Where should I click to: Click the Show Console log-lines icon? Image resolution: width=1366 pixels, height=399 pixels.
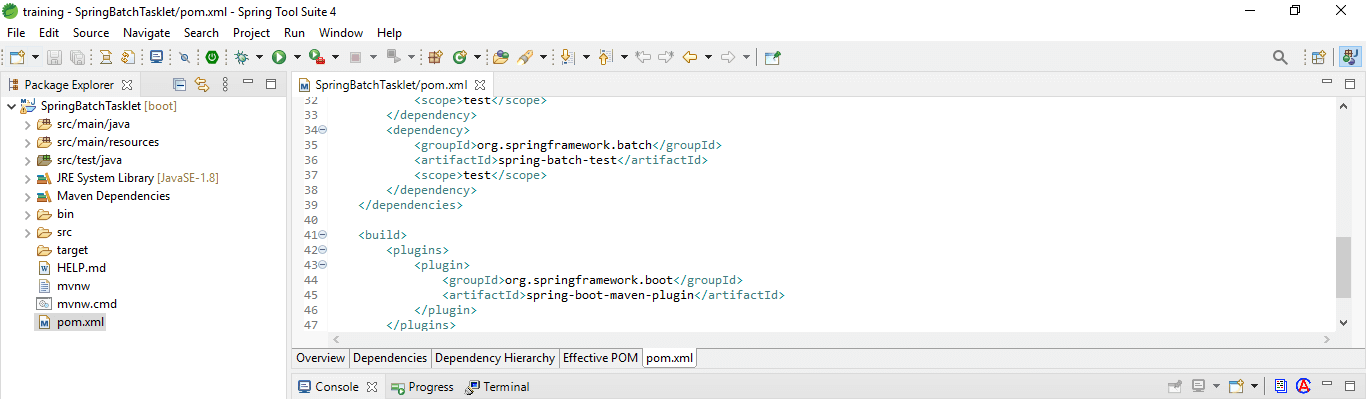1281,387
